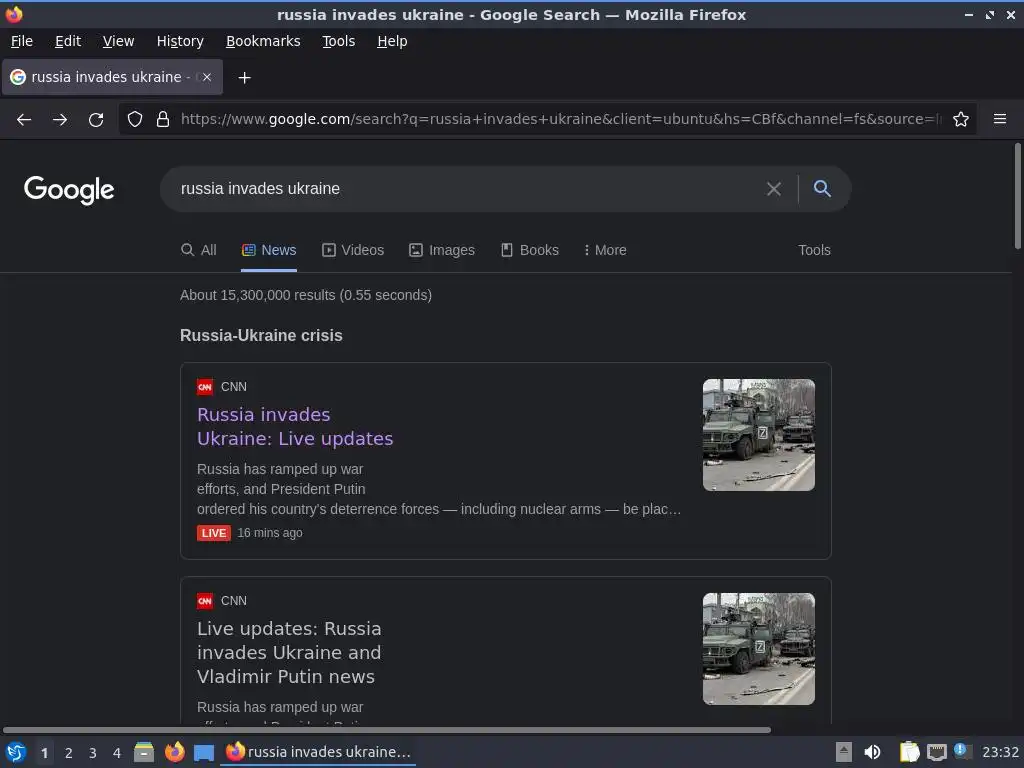Go forward using the forward arrow
Image resolution: width=1024 pixels, height=768 pixels.
[60, 120]
